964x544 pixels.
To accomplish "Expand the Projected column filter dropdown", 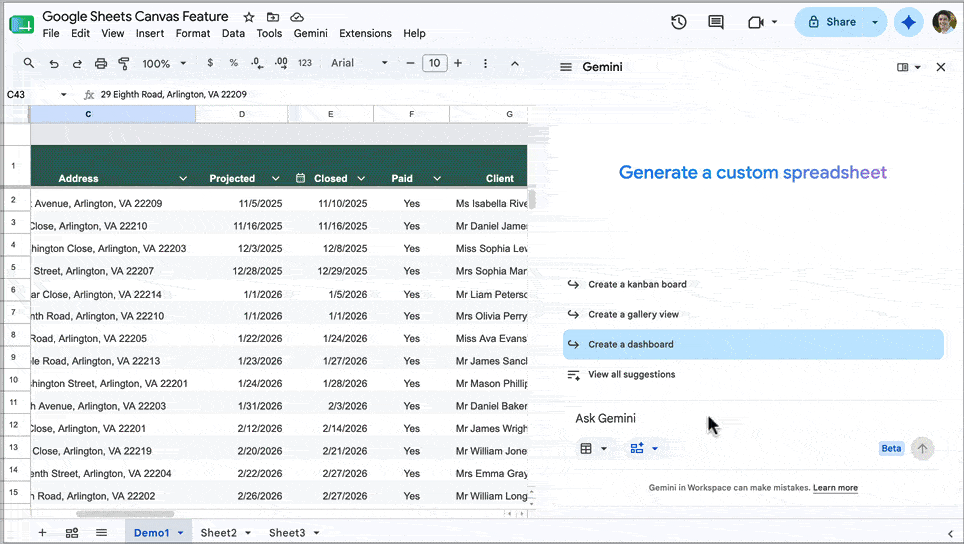I will coord(275,178).
